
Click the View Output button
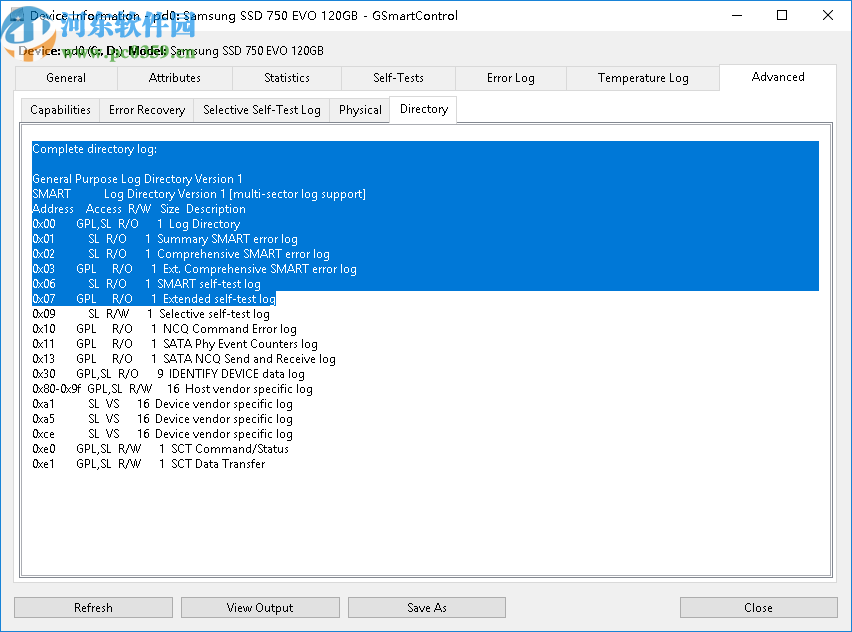[260, 608]
